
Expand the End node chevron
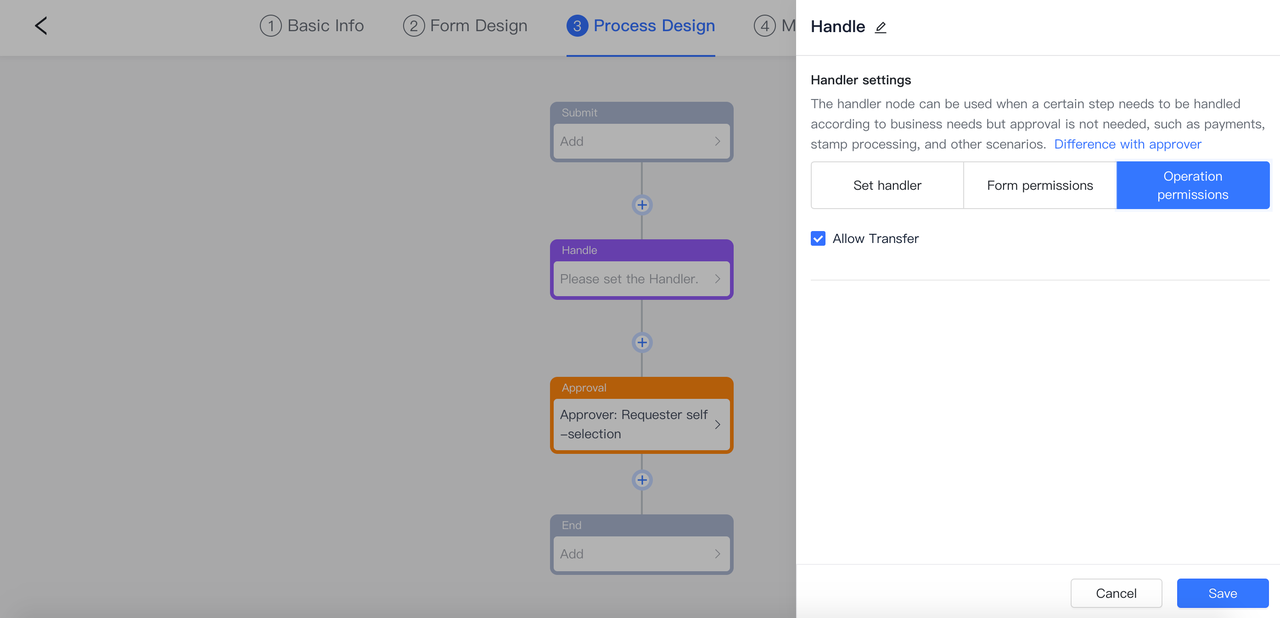[x=717, y=554]
